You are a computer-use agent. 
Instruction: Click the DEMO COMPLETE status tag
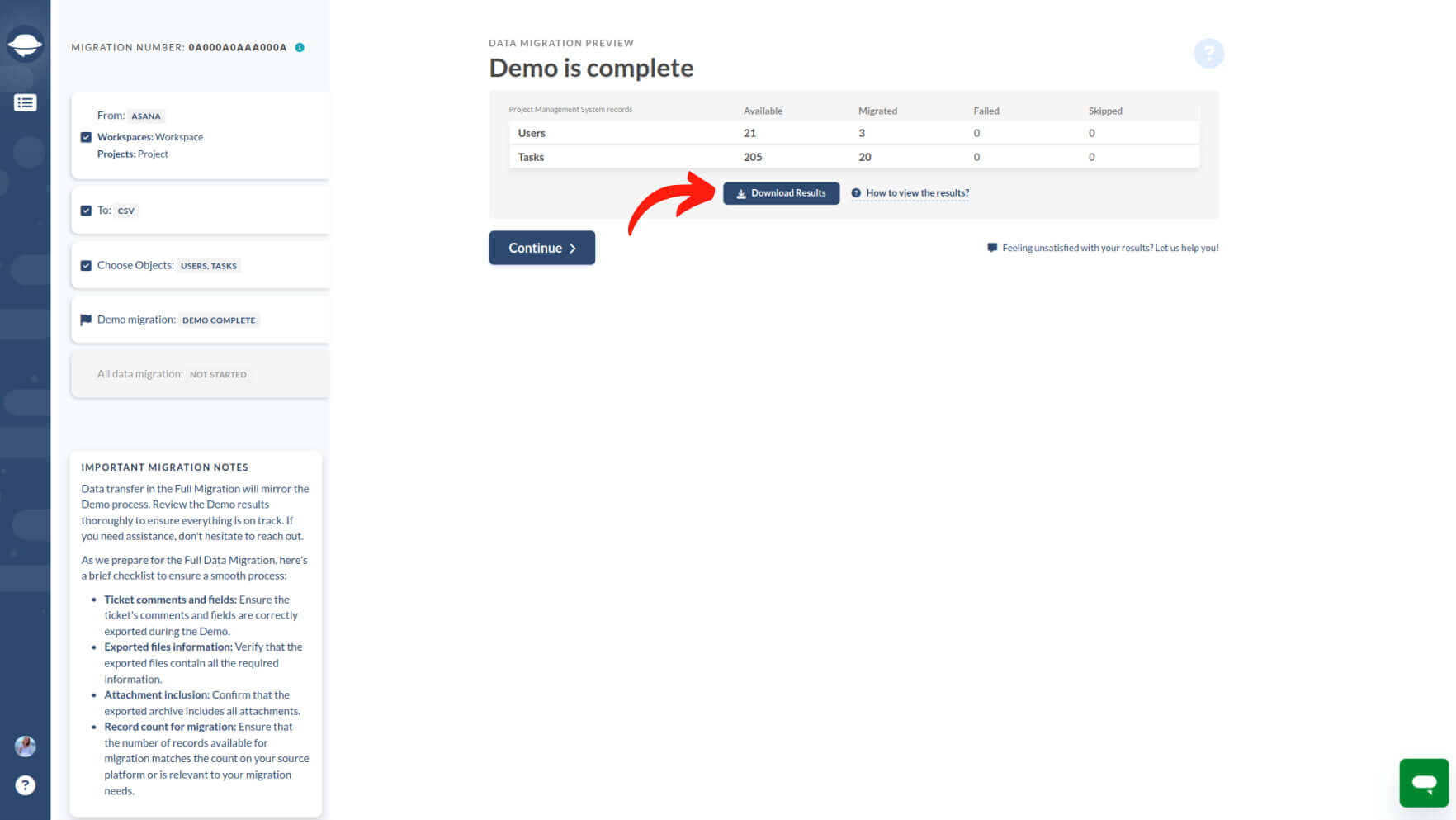tap(219, 320)
